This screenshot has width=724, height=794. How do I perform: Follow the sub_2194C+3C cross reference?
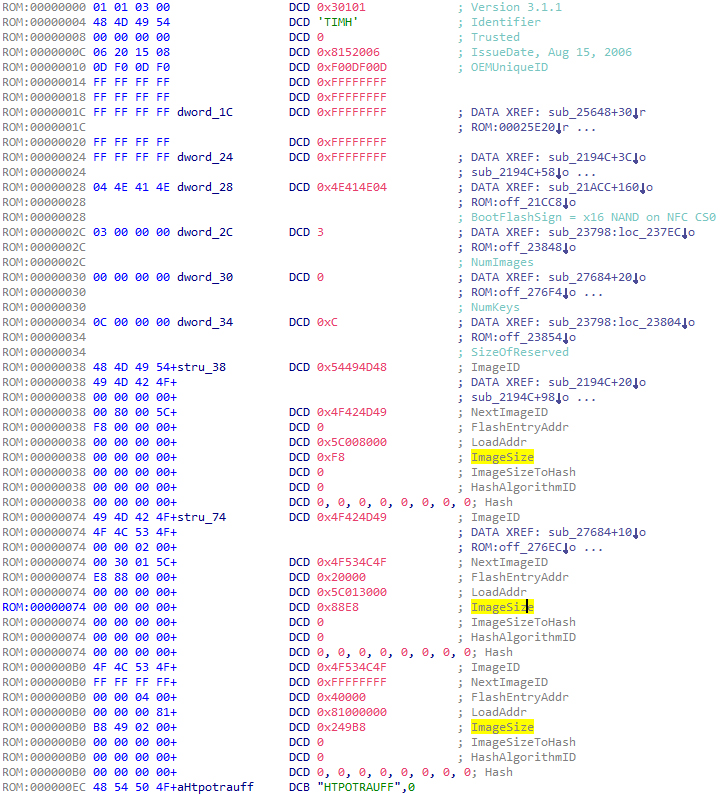(590, 157)
